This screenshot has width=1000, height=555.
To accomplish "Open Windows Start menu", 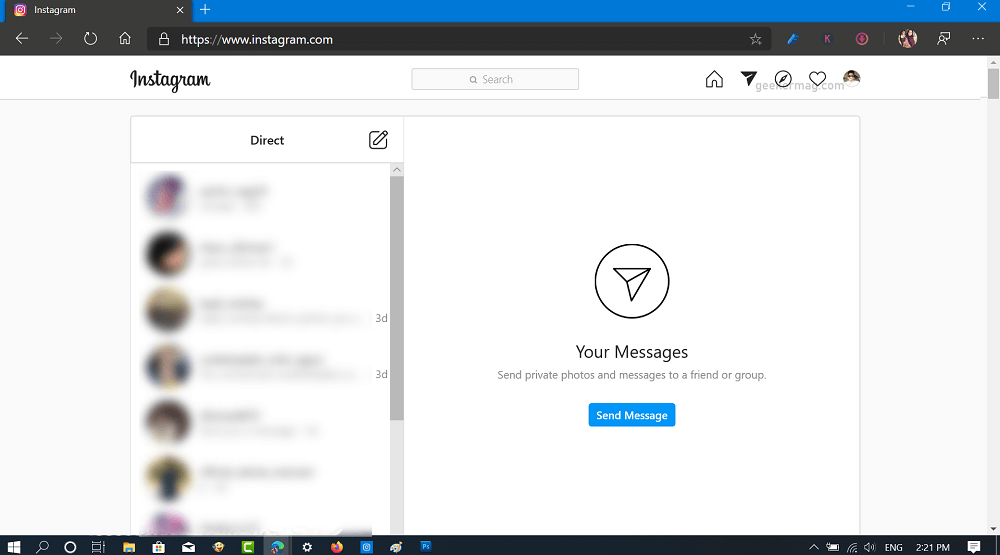I will click(13, 547).
